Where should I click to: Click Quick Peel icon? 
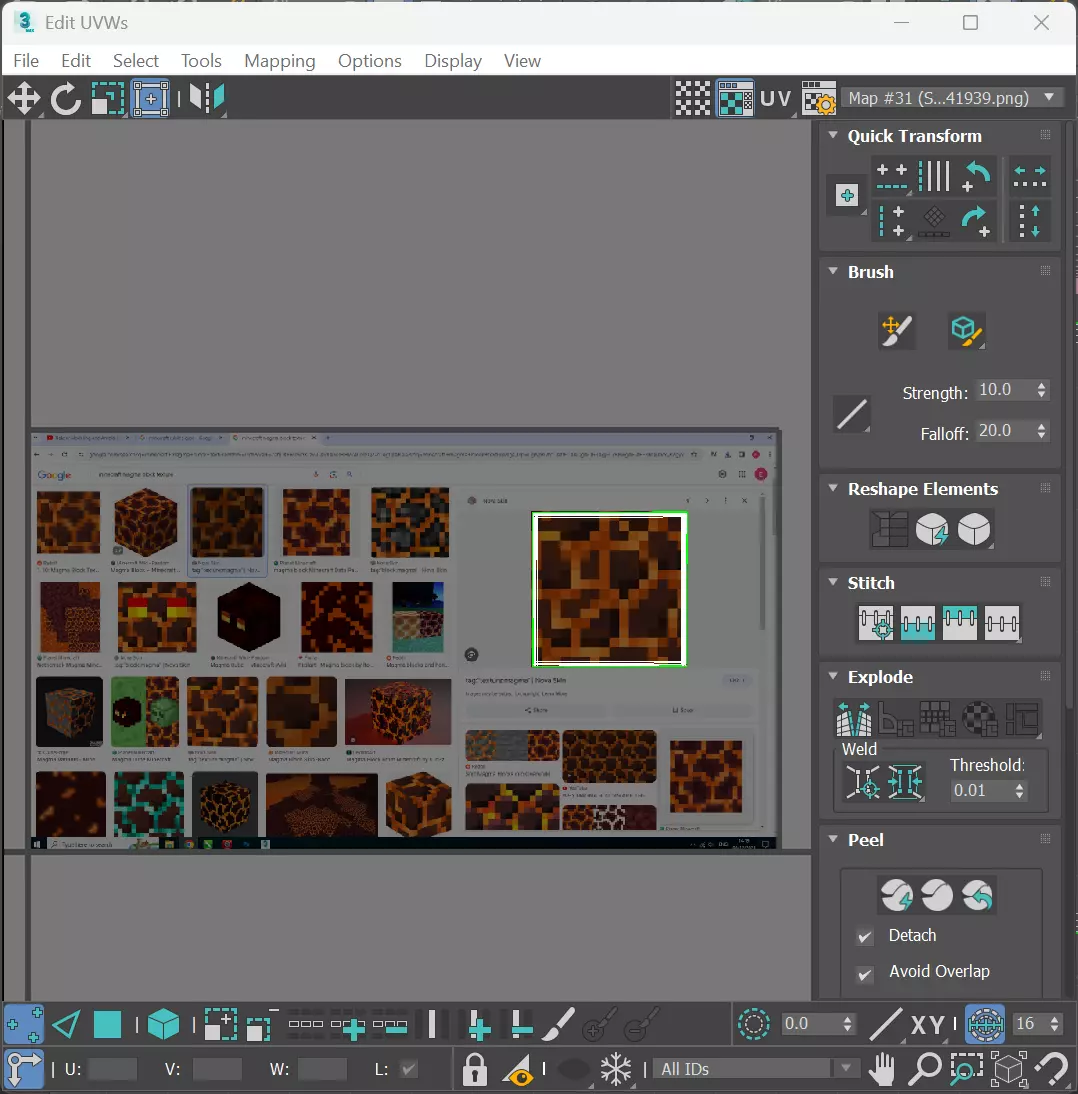(896, 895)
